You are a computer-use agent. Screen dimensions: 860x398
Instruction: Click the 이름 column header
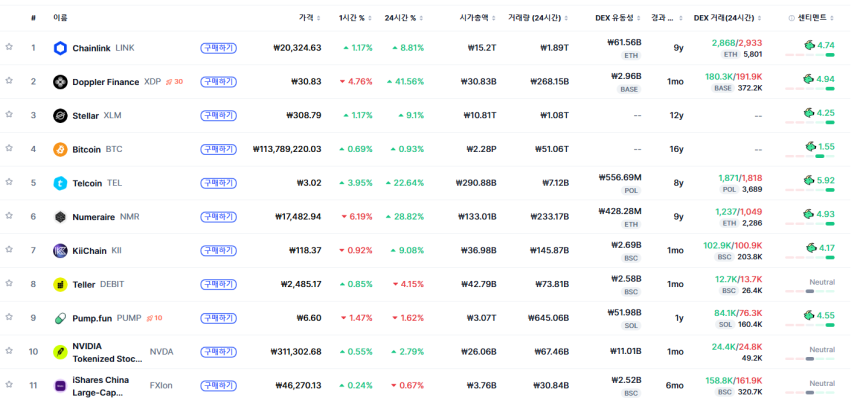tap(60, 18)
